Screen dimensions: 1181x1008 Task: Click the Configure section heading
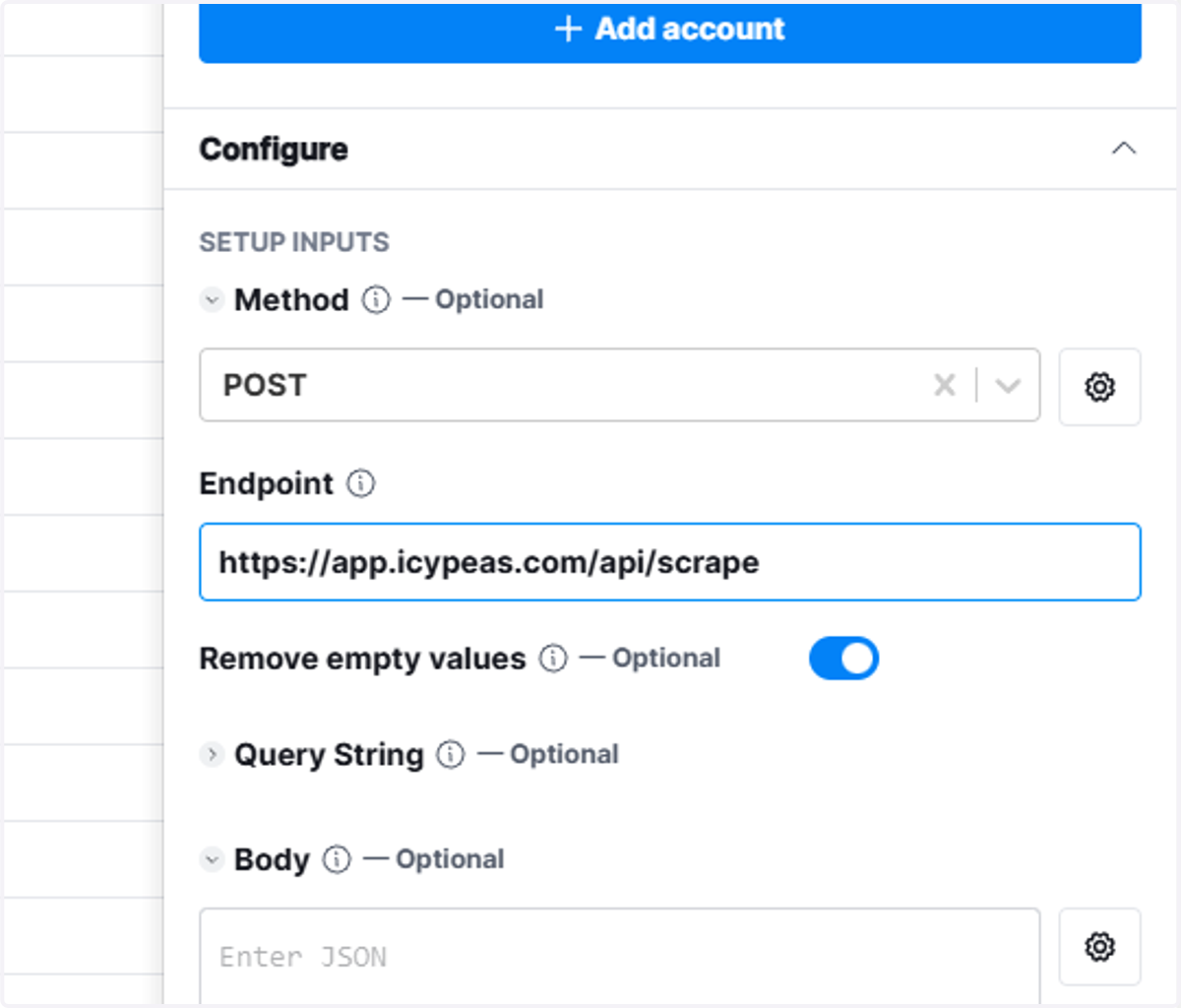pyautogui.click(x=274, y=149)
